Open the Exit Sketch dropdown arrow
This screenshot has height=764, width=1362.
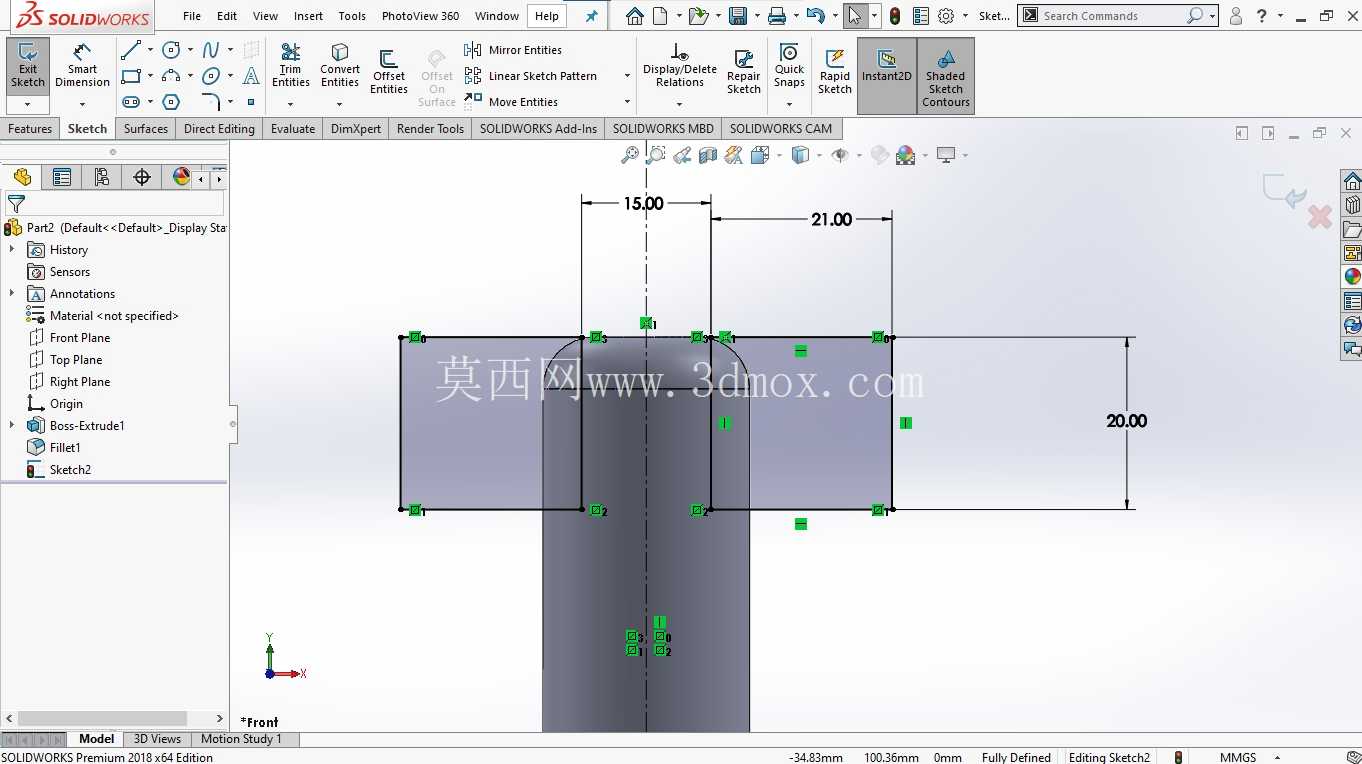(x=28, y=104)
